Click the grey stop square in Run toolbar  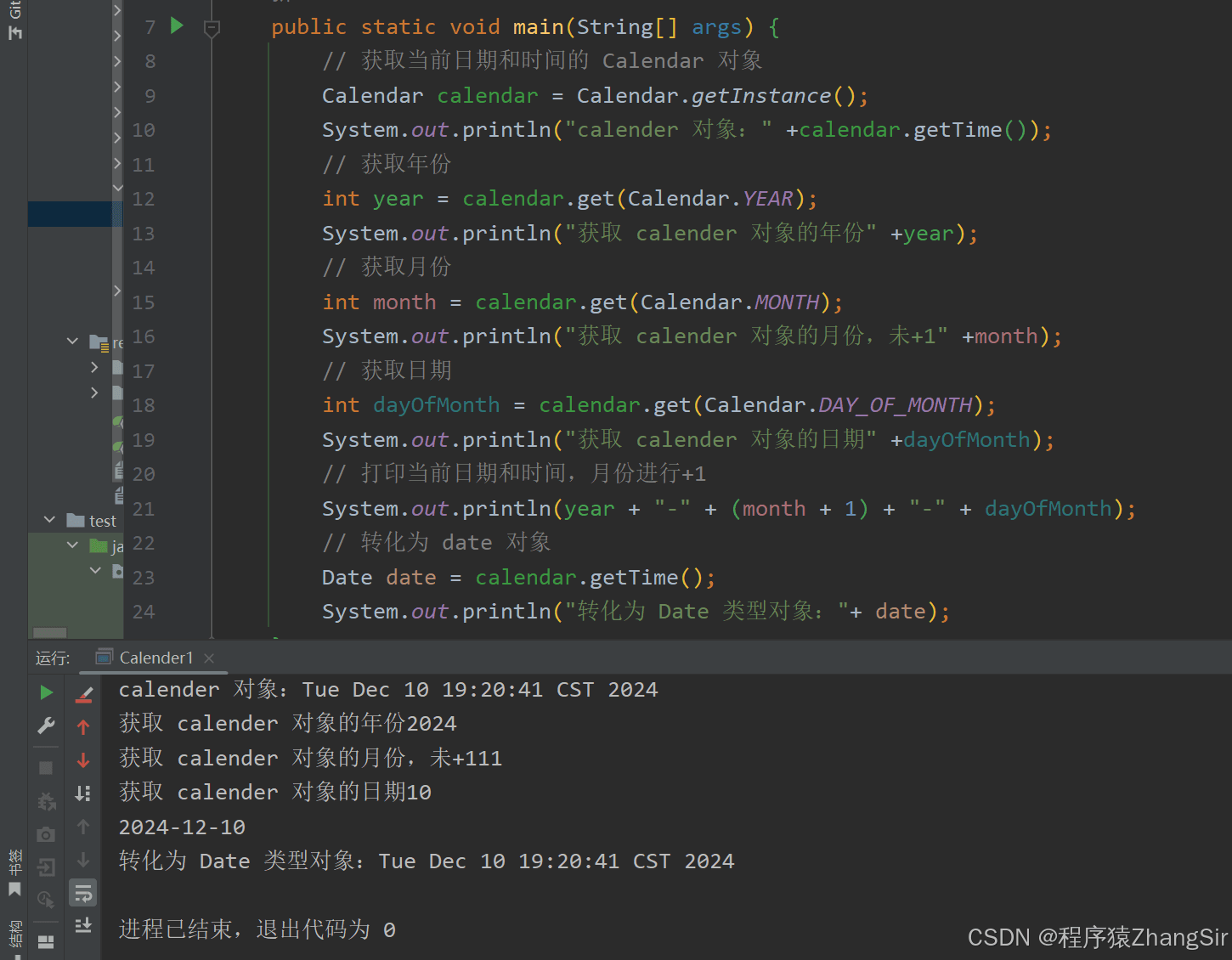point(46,768)
